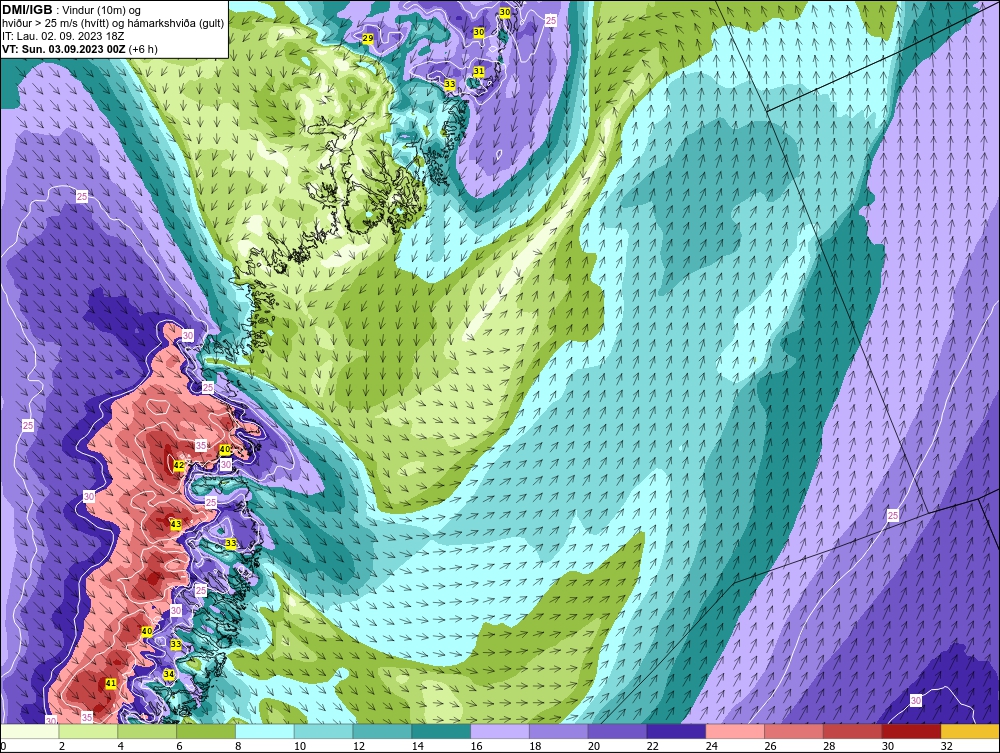The image size is (1000, 753).
Task: Click the 26–28 m/s salmon legend swatch
Action: 793,731
